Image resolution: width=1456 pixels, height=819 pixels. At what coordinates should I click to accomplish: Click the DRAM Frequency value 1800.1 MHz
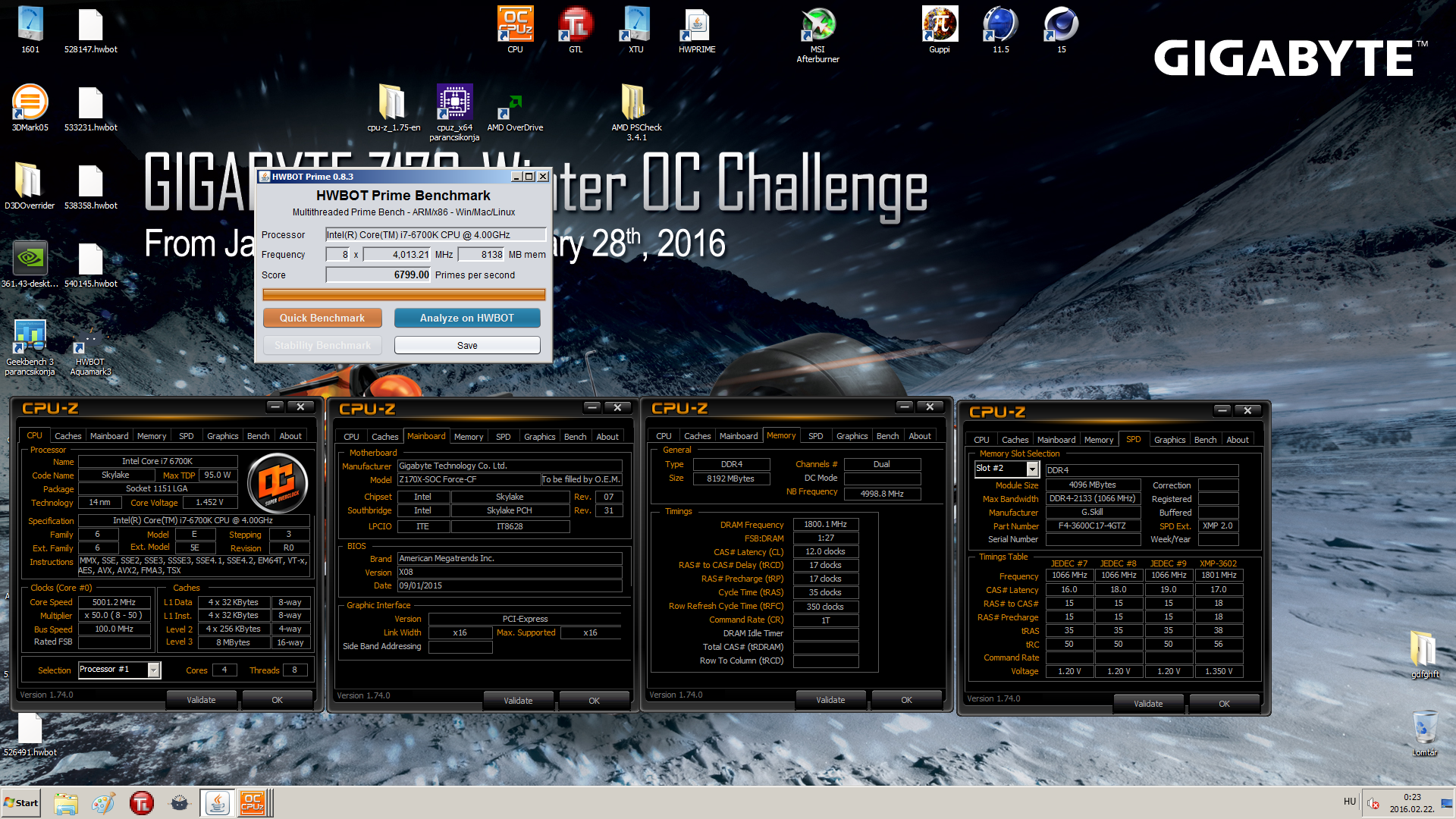coord(826,524)
